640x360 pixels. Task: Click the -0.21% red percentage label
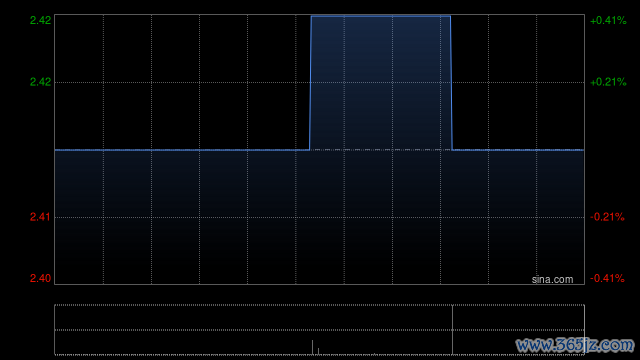[607, 217]
